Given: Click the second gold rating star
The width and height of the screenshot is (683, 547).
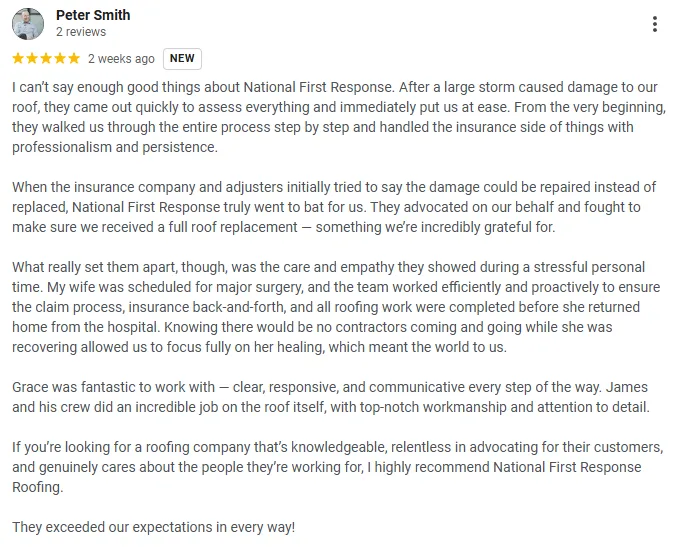Looking at the screenshot, I should [32, 58].
